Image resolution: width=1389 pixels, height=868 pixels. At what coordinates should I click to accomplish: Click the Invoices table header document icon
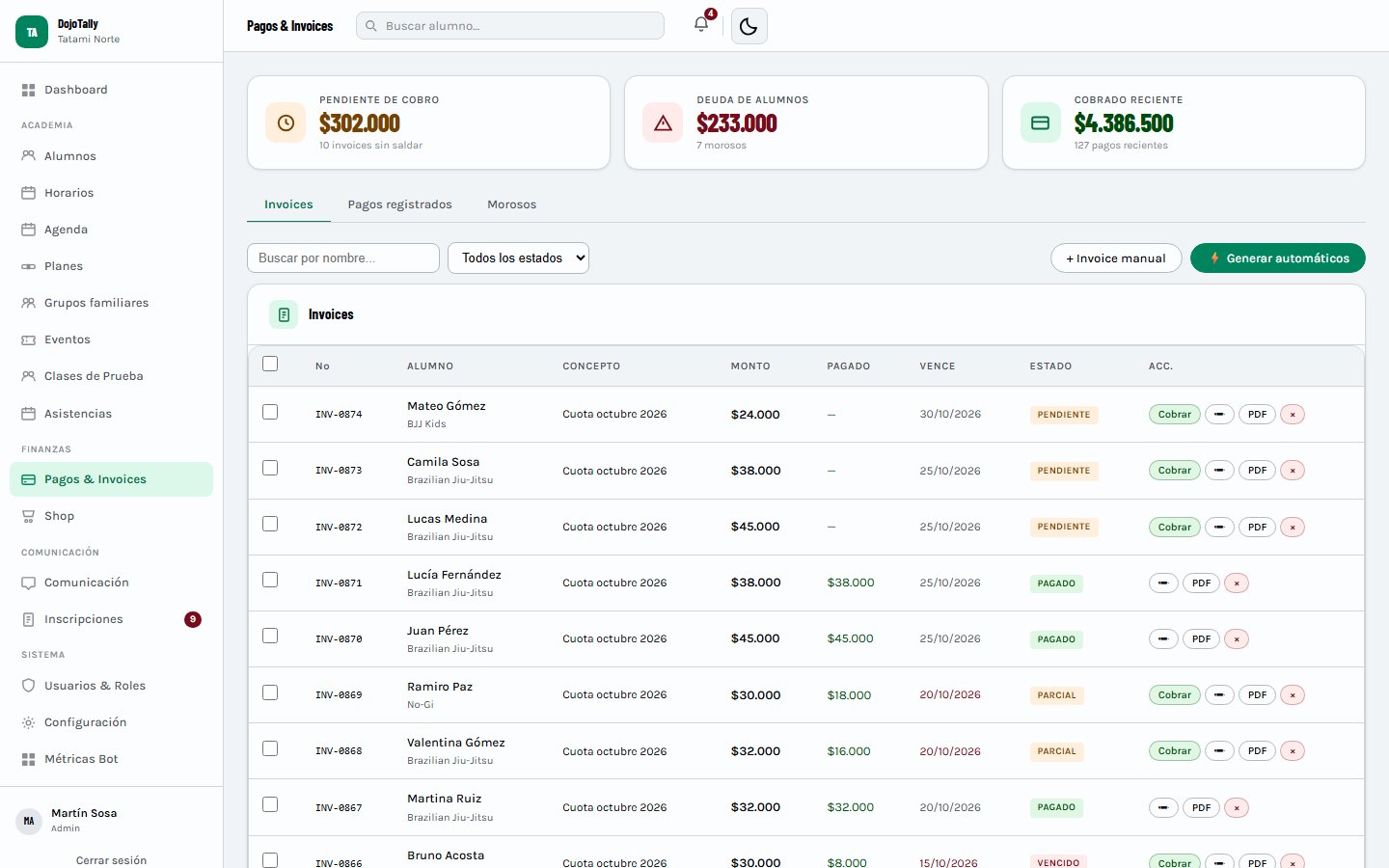(x=284, y=314)
